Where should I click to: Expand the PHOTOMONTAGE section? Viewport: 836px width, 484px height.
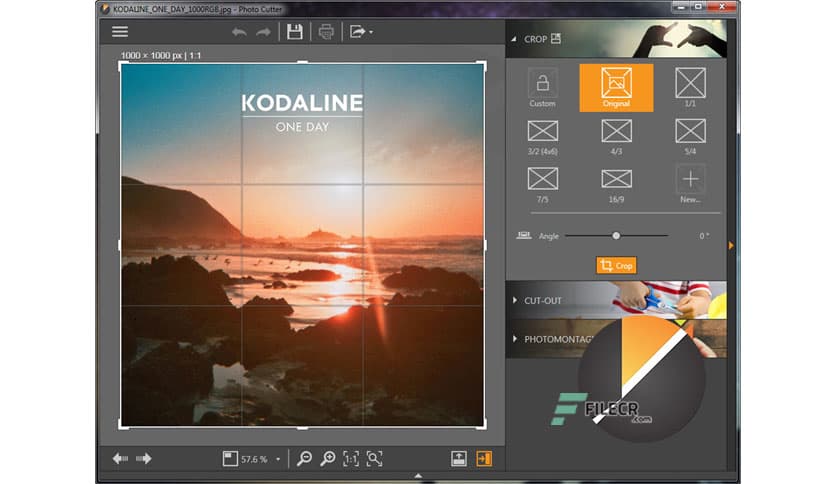pyautogui.click(x=515, y=338)
